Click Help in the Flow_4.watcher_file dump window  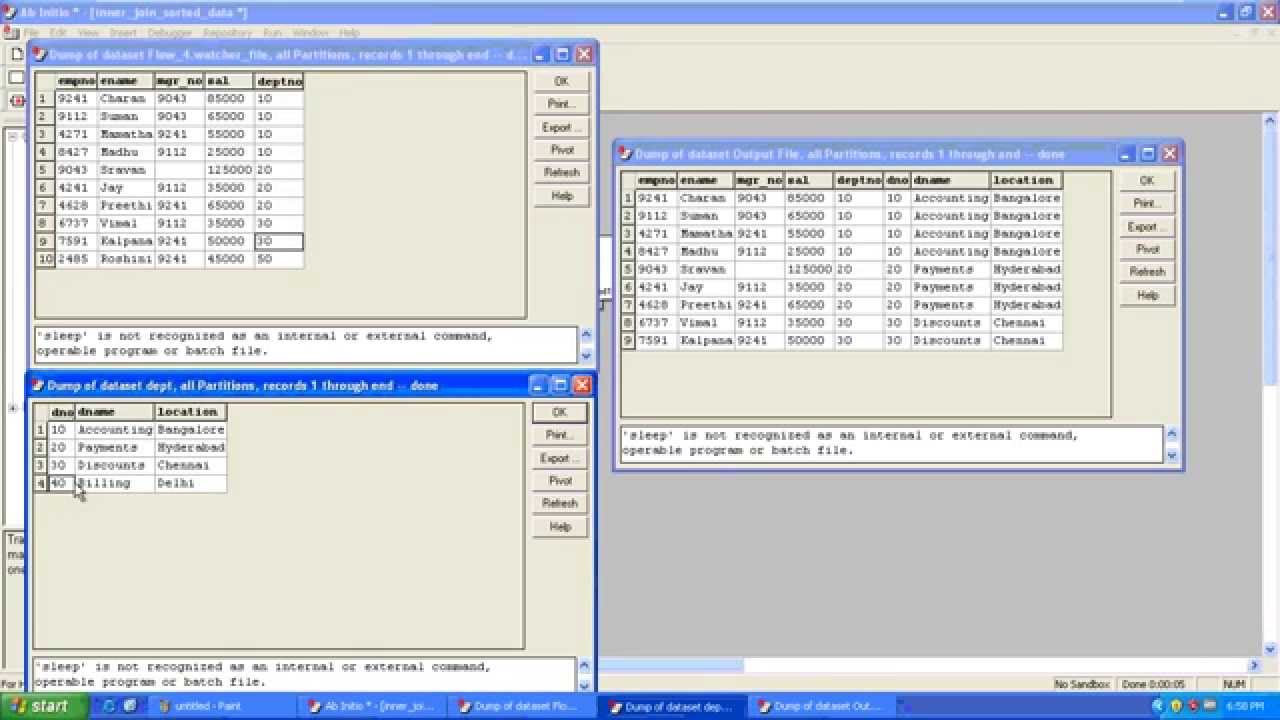point(561,196)
